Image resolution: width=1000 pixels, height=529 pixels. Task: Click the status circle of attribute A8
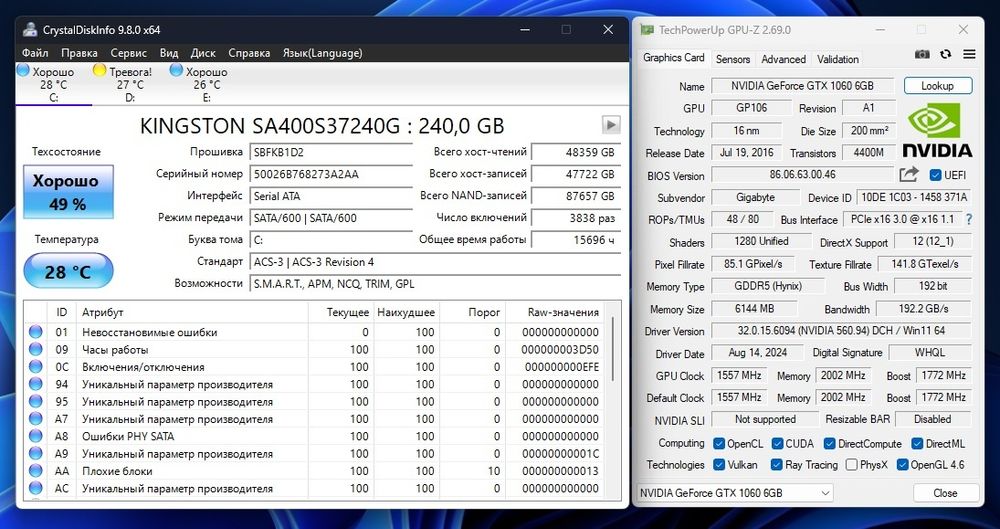pos(35,436)
